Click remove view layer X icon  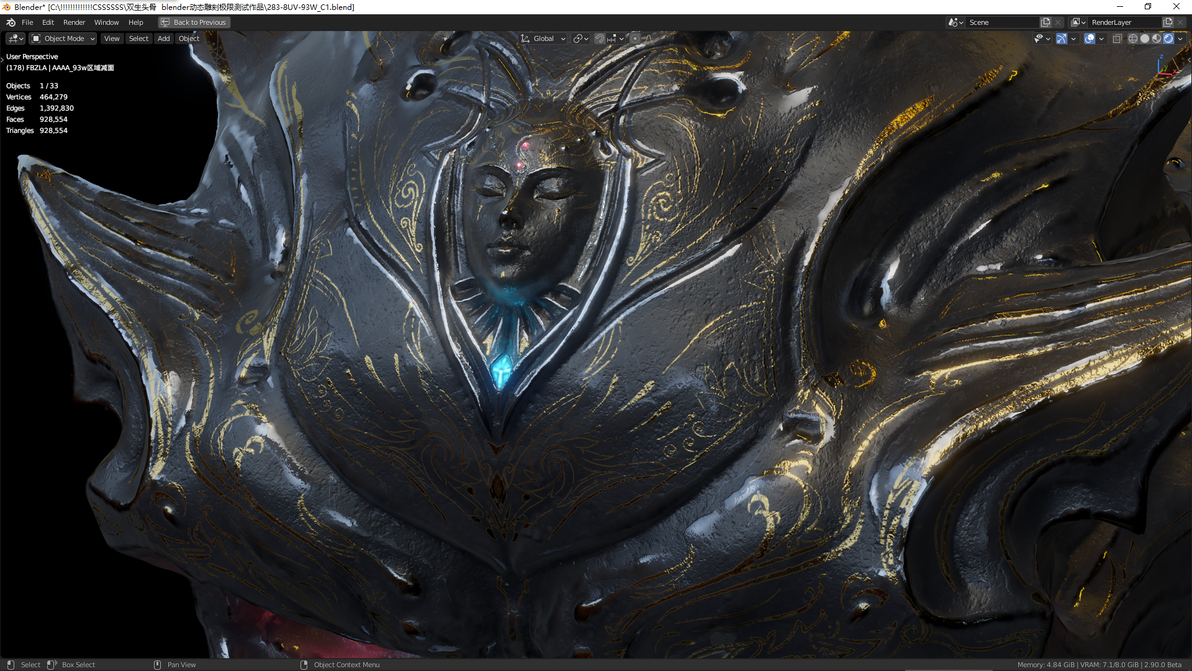click(1180, 22)
